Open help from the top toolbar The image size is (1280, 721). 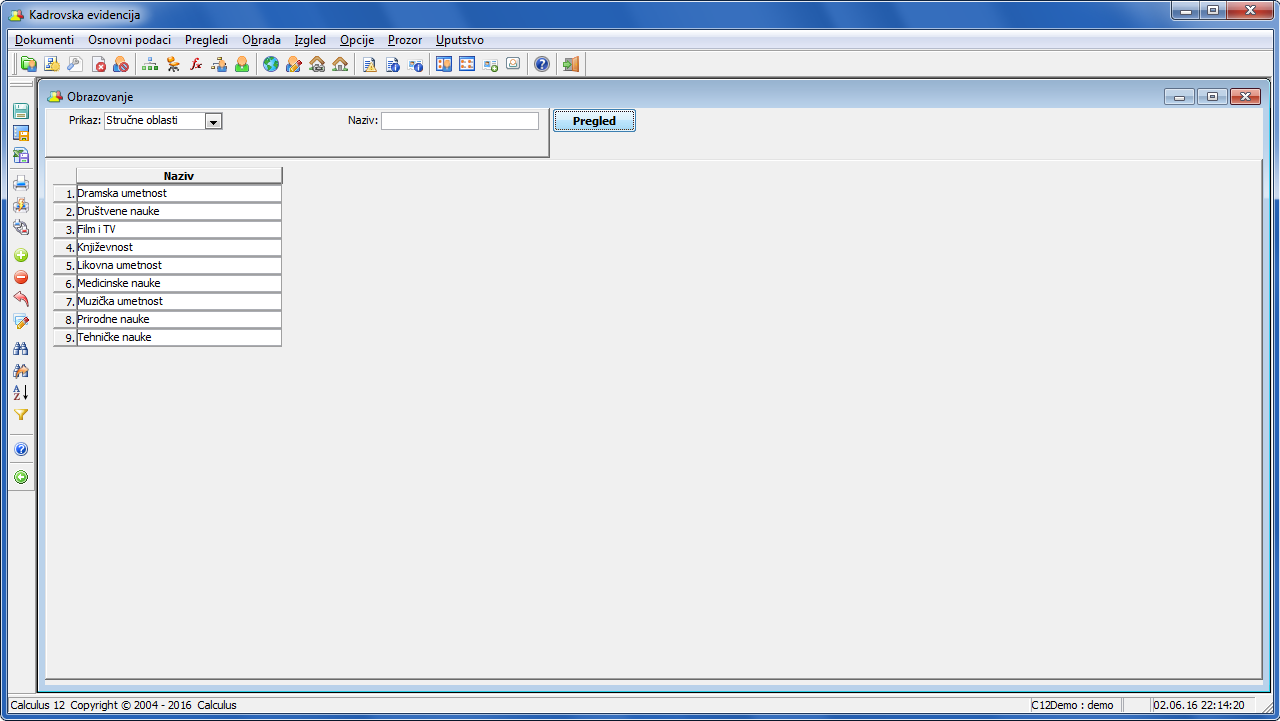click(542, 64)
